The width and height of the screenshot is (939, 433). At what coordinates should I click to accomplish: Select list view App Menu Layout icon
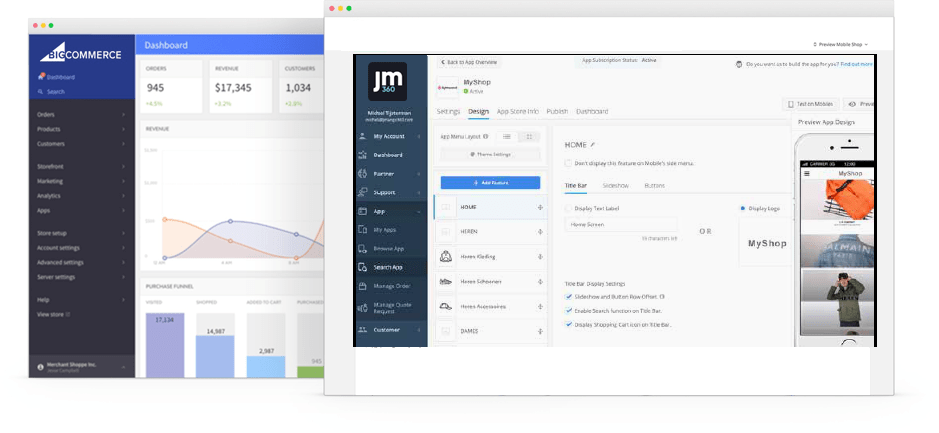point(507,136)
